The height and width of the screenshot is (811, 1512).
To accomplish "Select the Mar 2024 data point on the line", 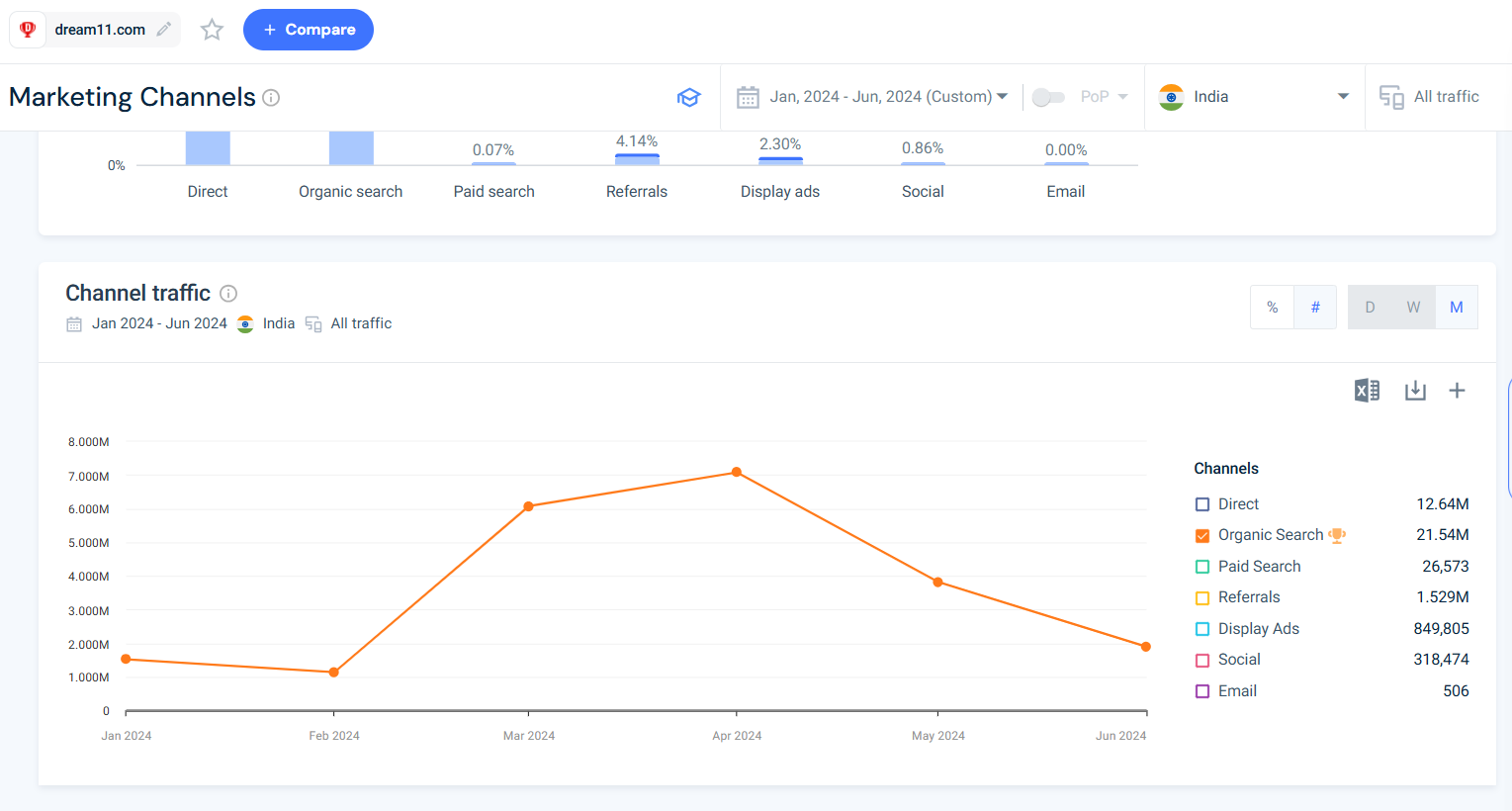I will click(528, 506).
